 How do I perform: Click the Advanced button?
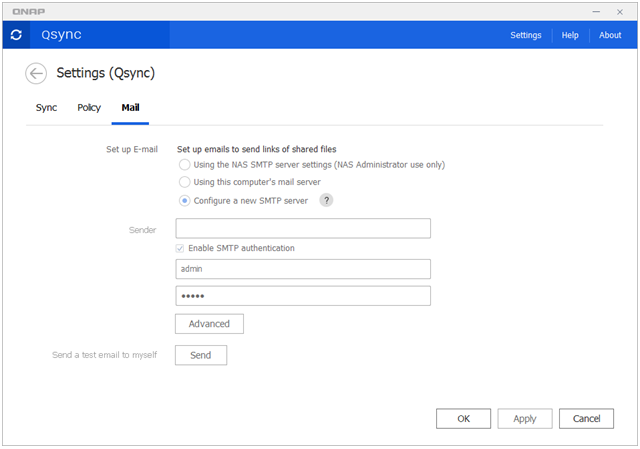[x=209, y=324]
